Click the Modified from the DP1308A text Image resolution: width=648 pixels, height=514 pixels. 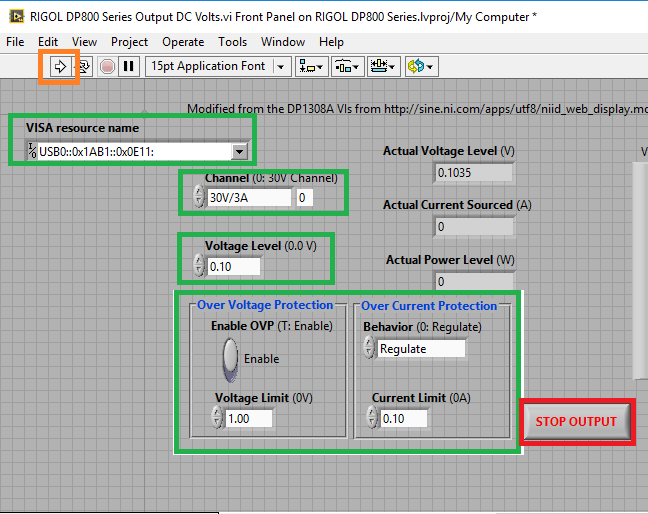pyautogui.click(x=417, y=109)
